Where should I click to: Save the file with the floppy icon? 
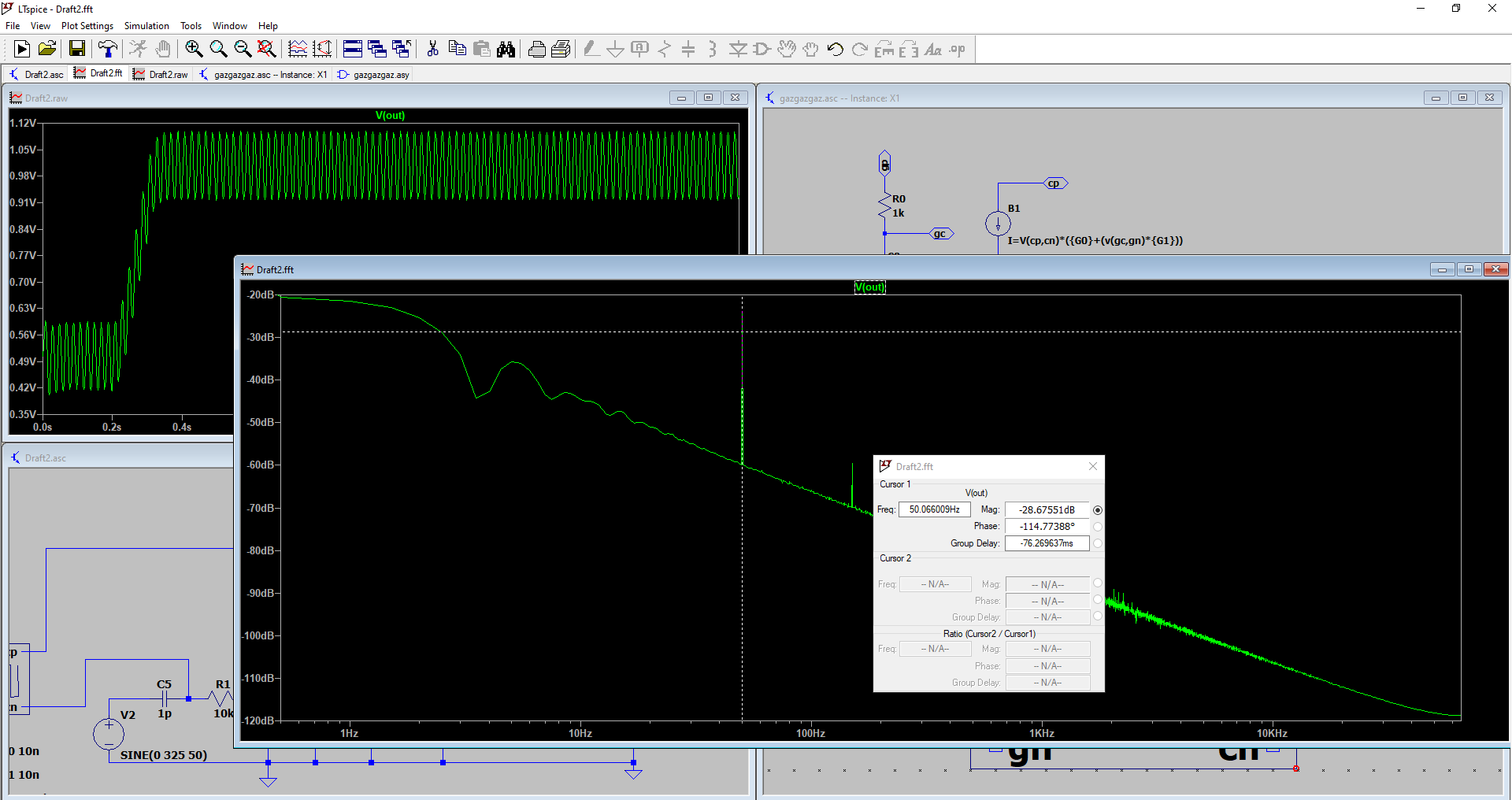pos(77,50)
